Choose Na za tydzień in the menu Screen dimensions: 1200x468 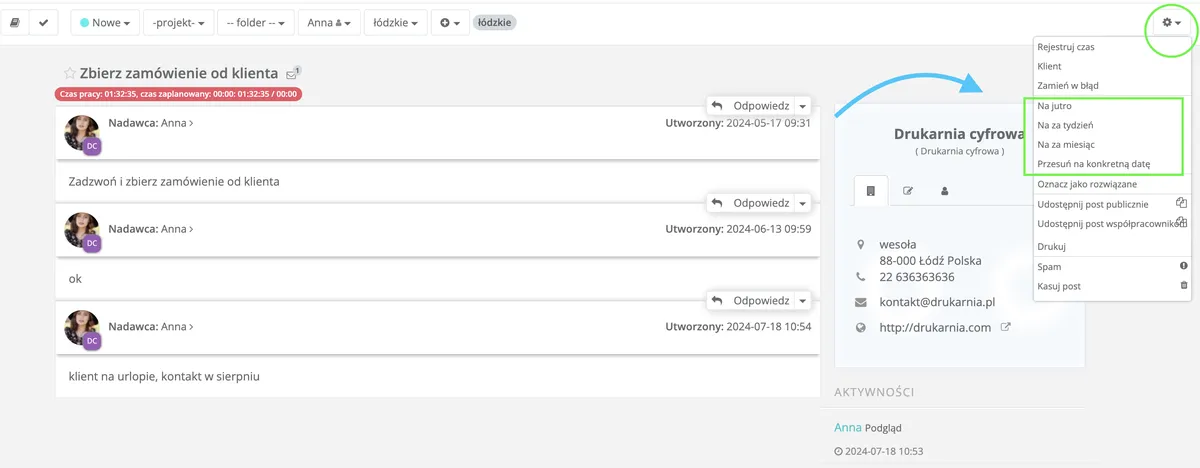click(1065, 125)
